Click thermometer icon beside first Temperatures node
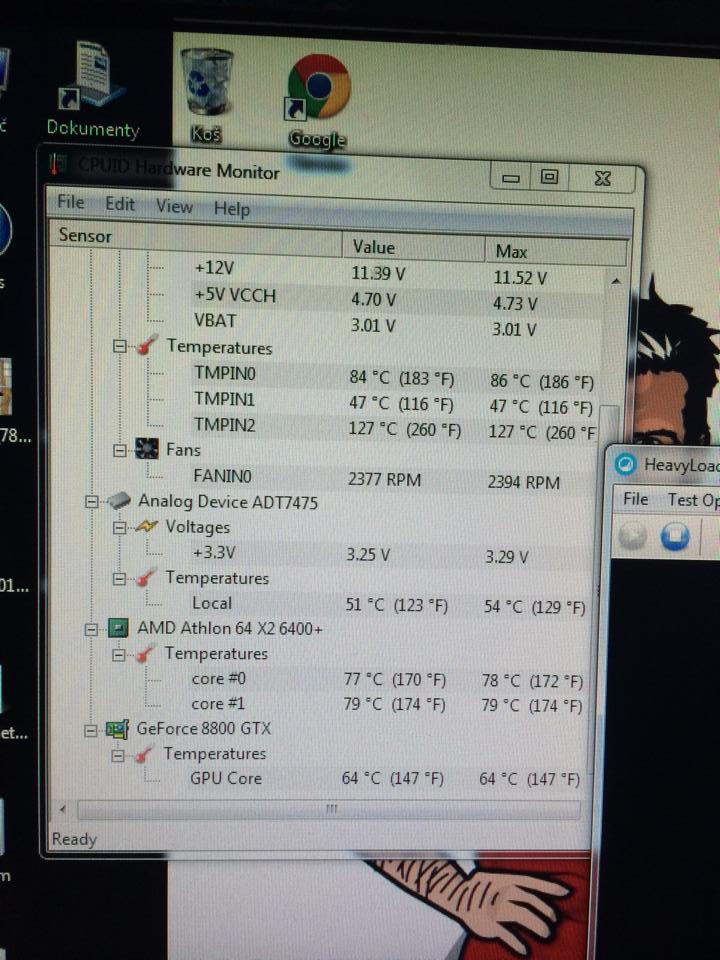Image resolution: width=720 pixels, height=960 pixels. click(148, 346)
